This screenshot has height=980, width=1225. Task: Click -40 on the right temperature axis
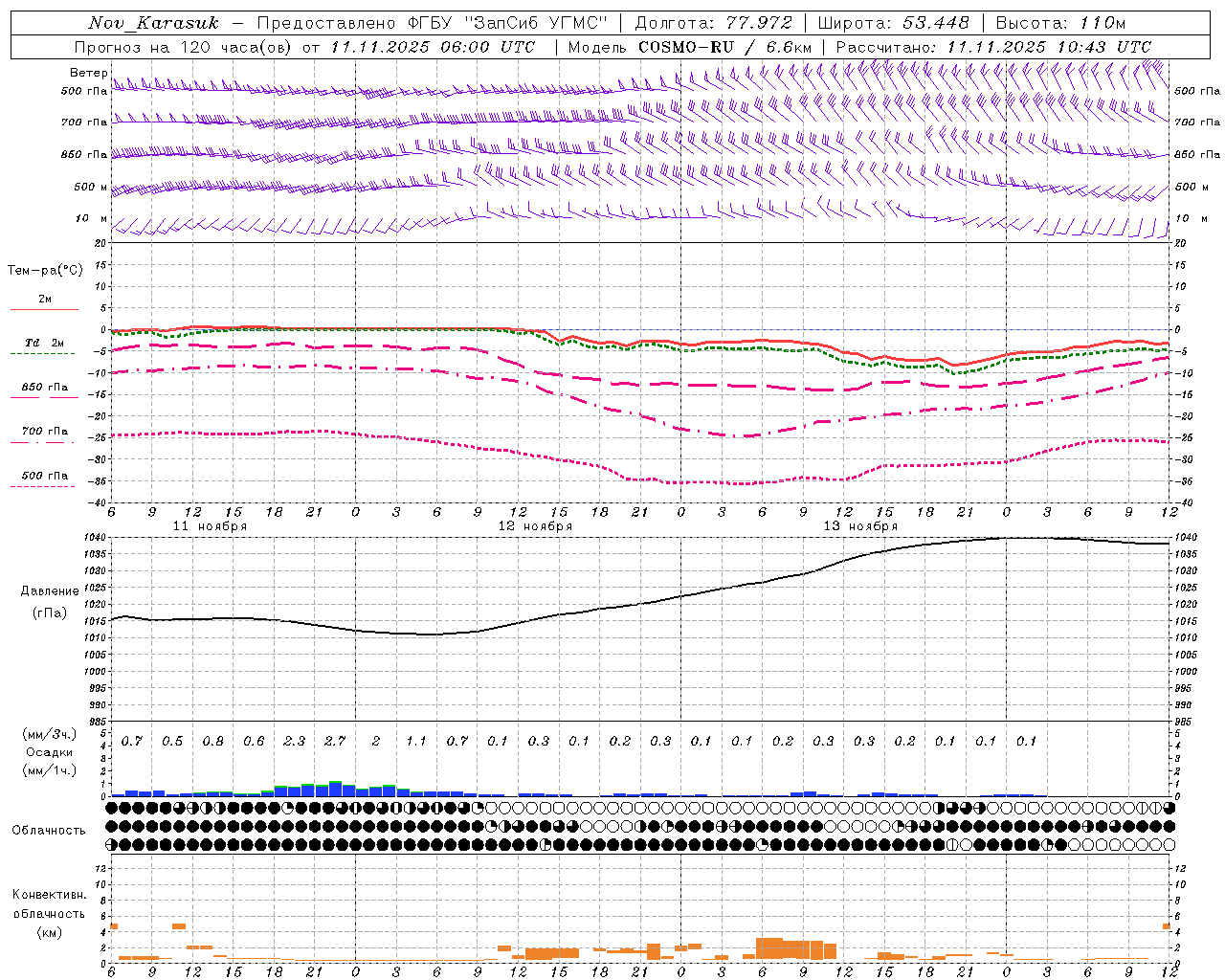(1183, 502)
